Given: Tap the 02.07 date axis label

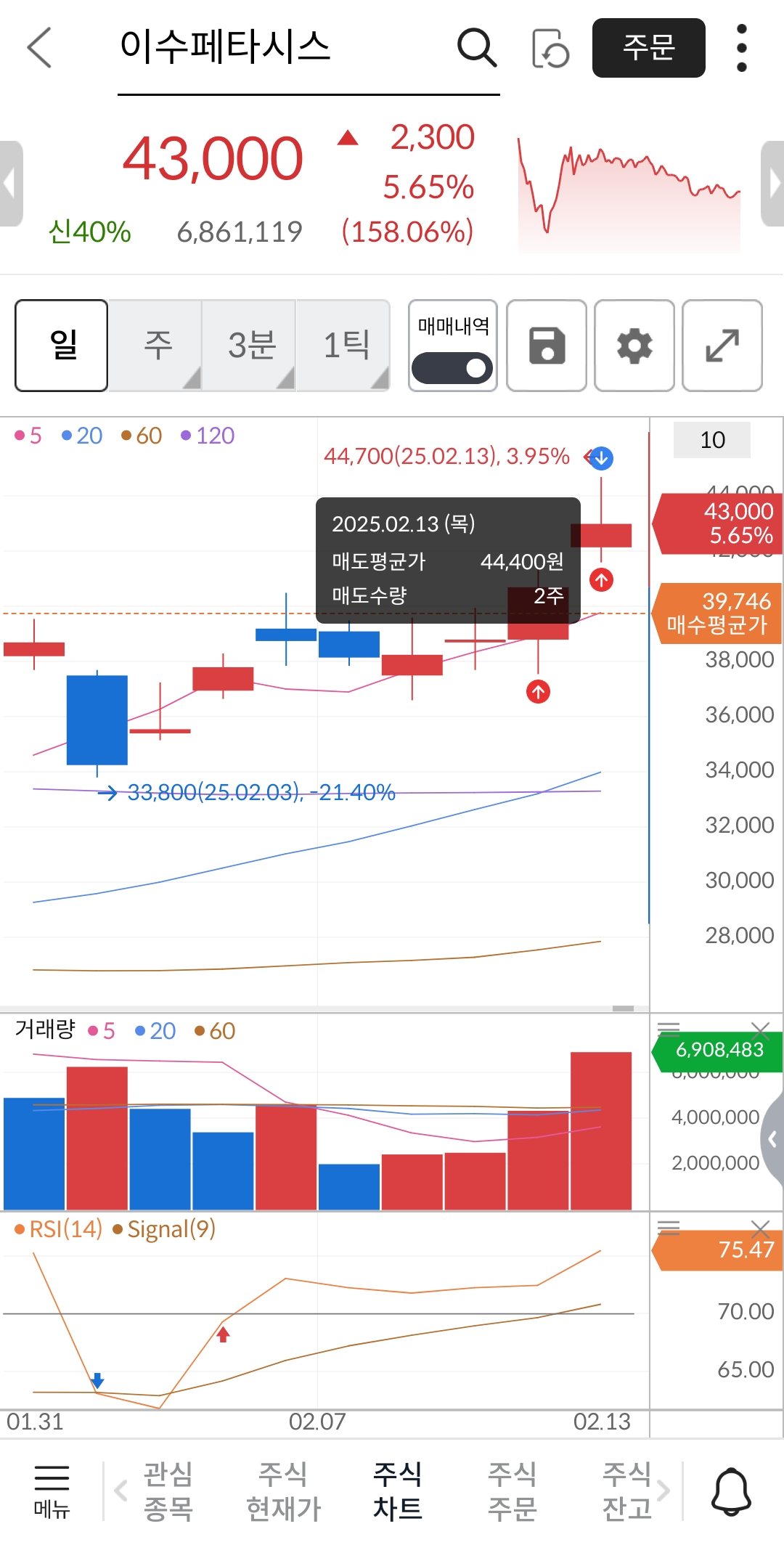Looking at the screenshot, I should (x=317, y=1422).
